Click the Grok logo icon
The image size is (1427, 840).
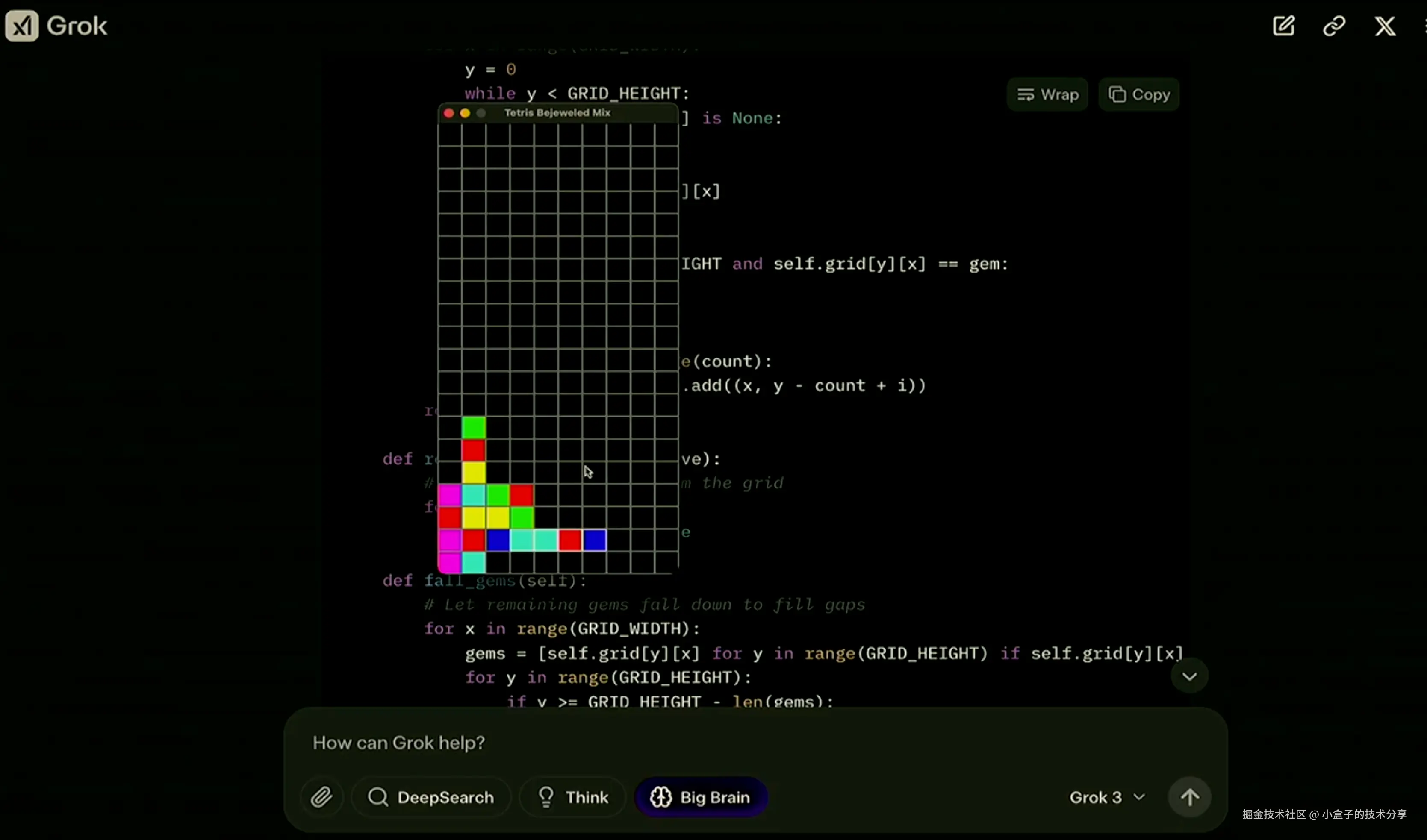(21, 26)
